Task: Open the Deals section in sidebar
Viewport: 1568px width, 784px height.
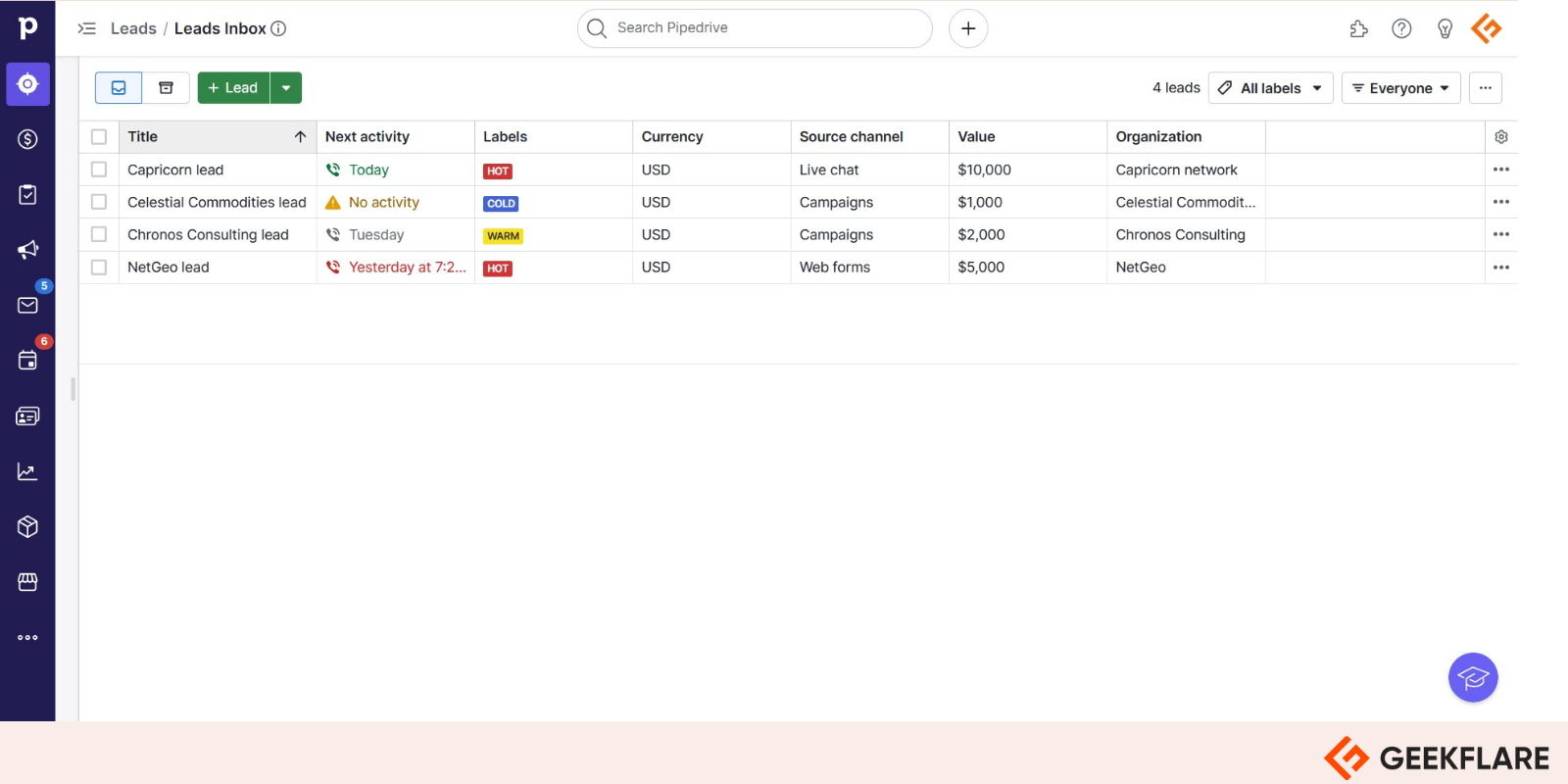Action: pyautogui.click(x=27, y=139)
